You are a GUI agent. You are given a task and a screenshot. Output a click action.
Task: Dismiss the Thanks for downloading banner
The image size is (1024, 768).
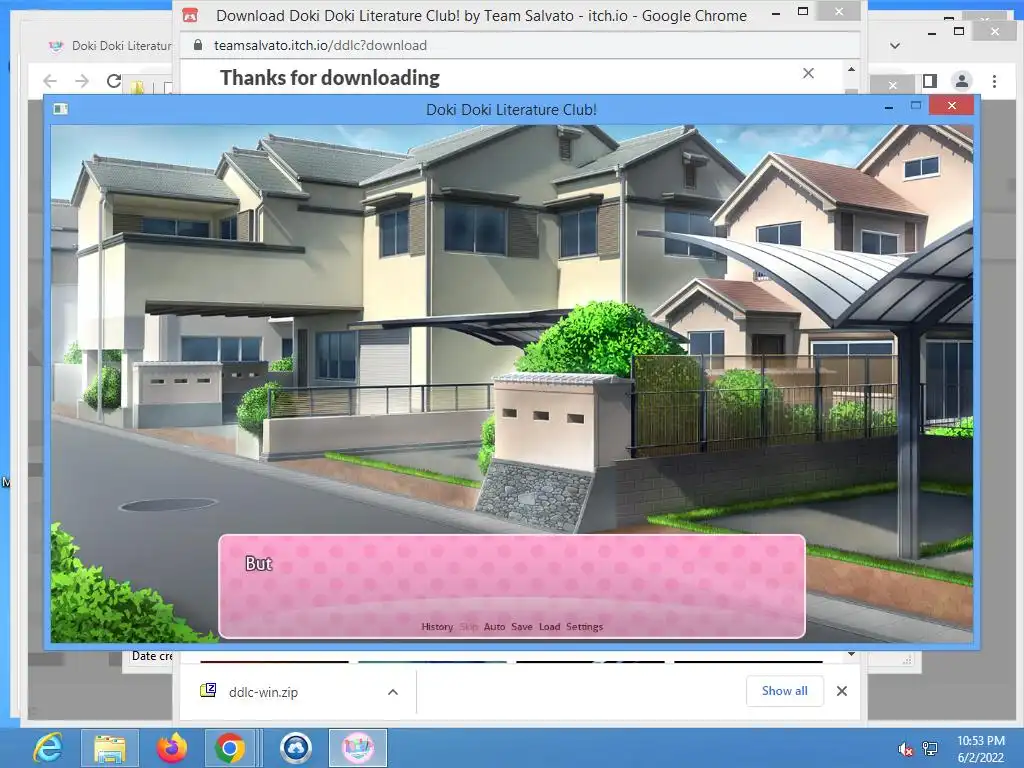(x=808, y=73)
